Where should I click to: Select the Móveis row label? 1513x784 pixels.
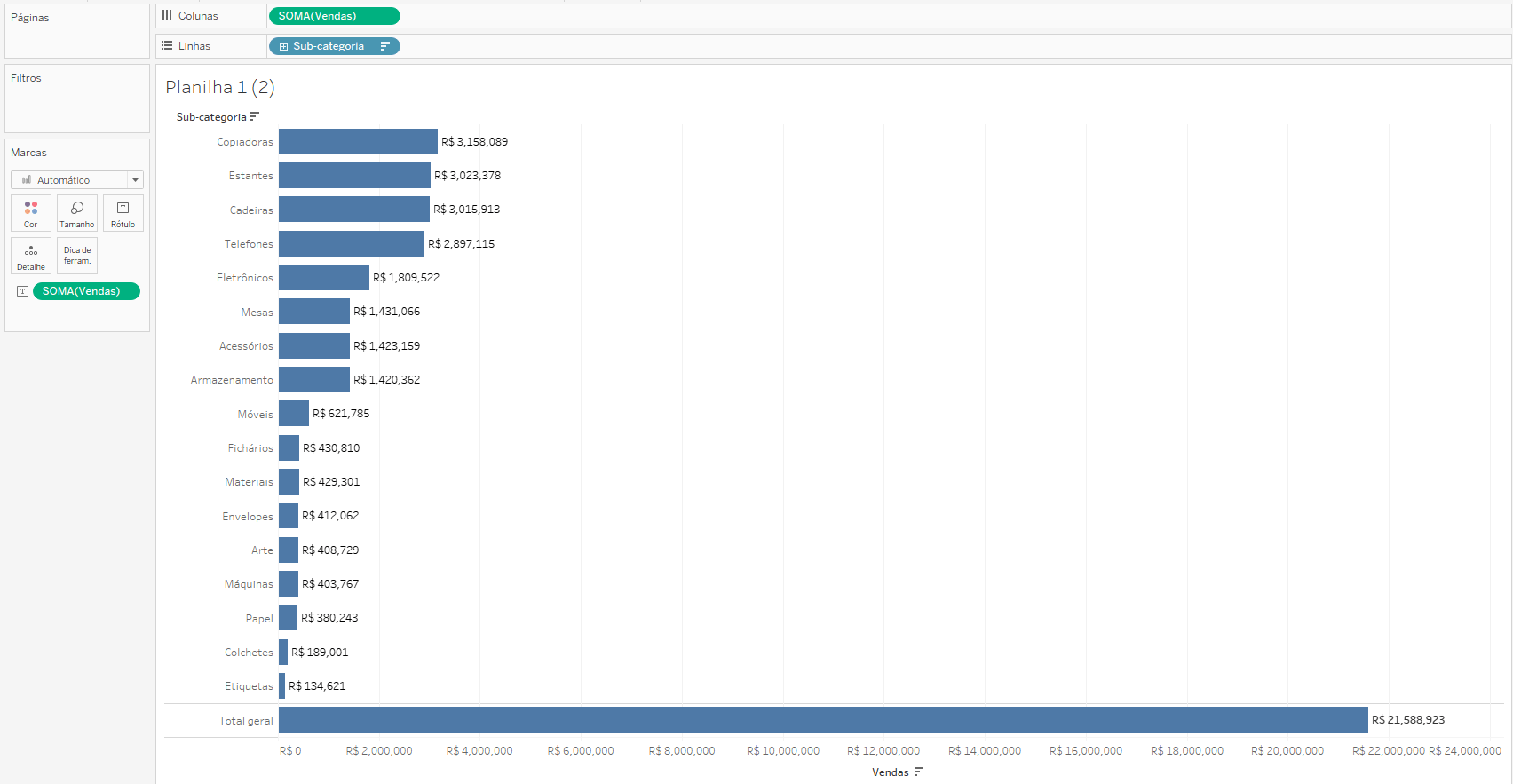click(x=256, y=415)
